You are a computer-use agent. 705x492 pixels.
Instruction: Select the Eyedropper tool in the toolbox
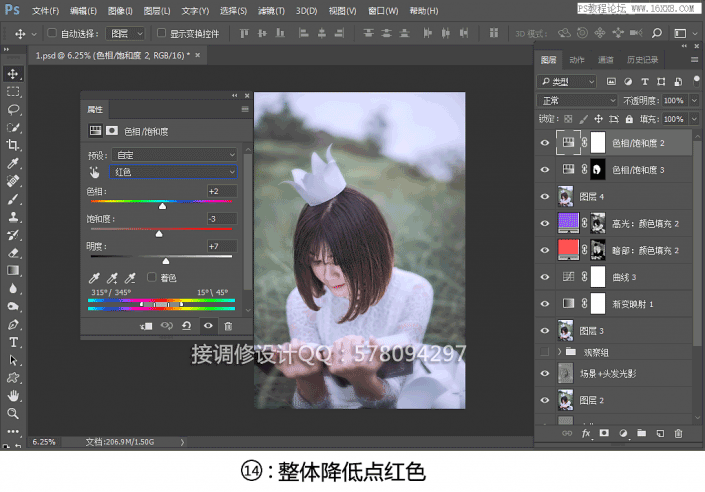coord(13,163)
